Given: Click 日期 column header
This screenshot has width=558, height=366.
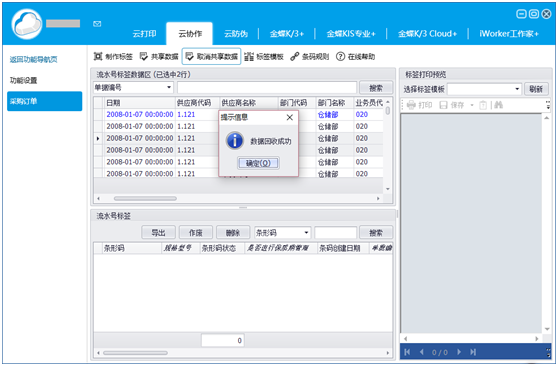Looking at the screenshot, I should click(x=140, y=103).
